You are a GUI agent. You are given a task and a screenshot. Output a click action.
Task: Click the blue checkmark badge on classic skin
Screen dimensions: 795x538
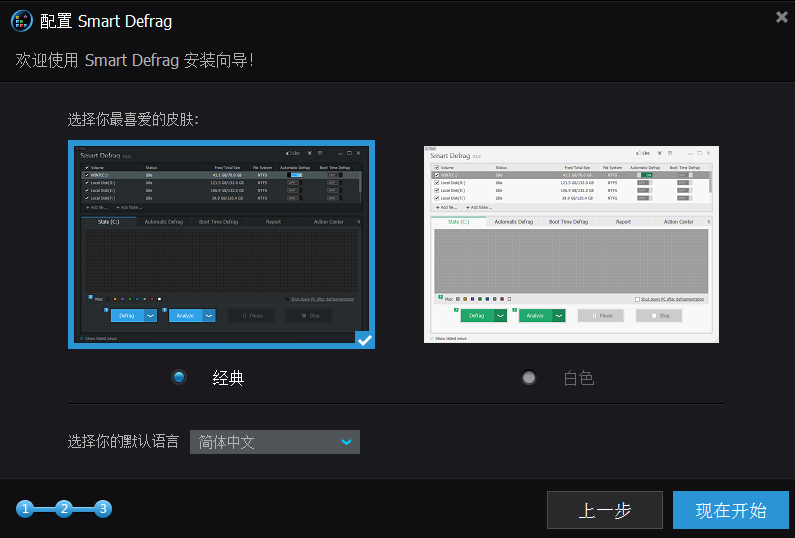click(365, 340)
